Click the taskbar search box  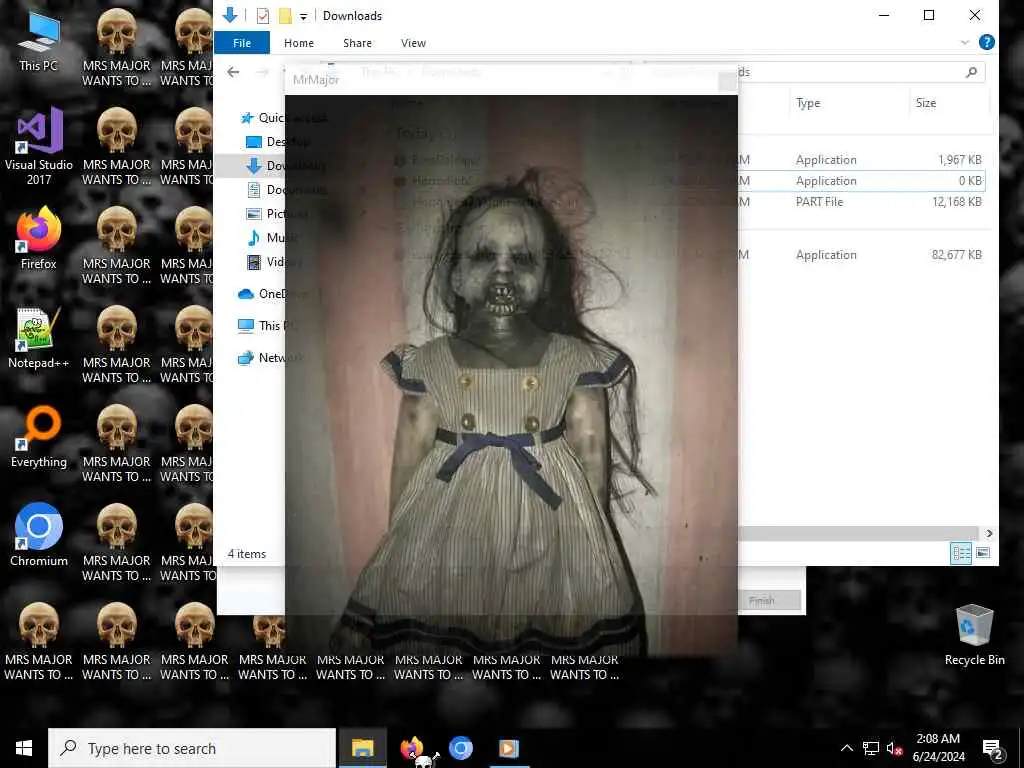click(192, 748)
